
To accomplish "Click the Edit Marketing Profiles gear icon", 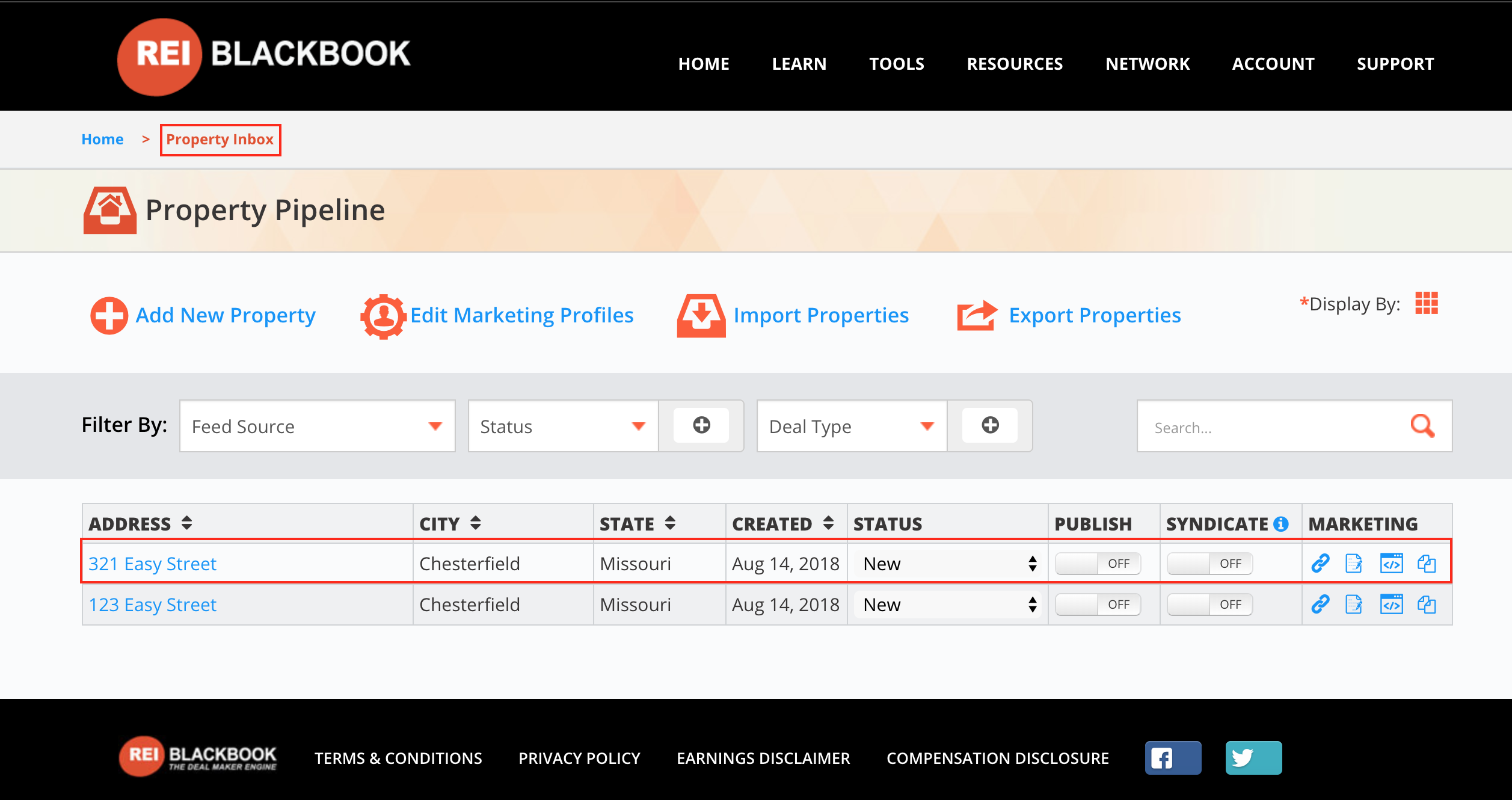I will click(383, 316).
